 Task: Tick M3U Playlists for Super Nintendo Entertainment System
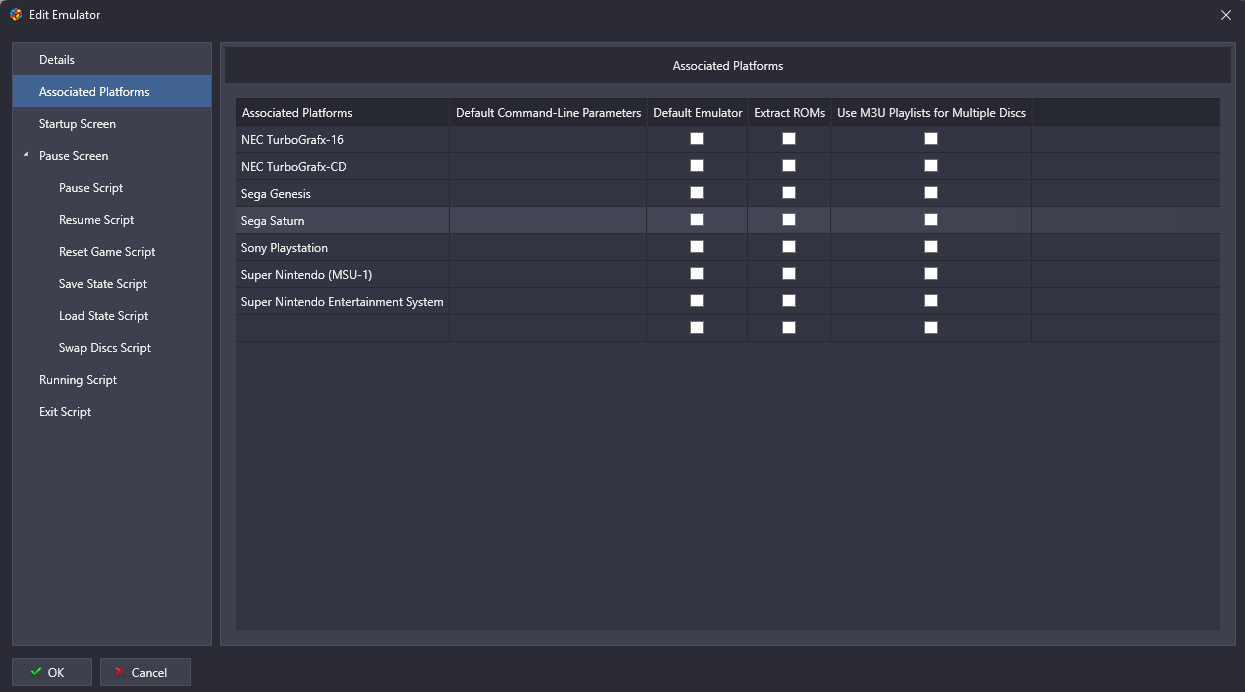931,301
